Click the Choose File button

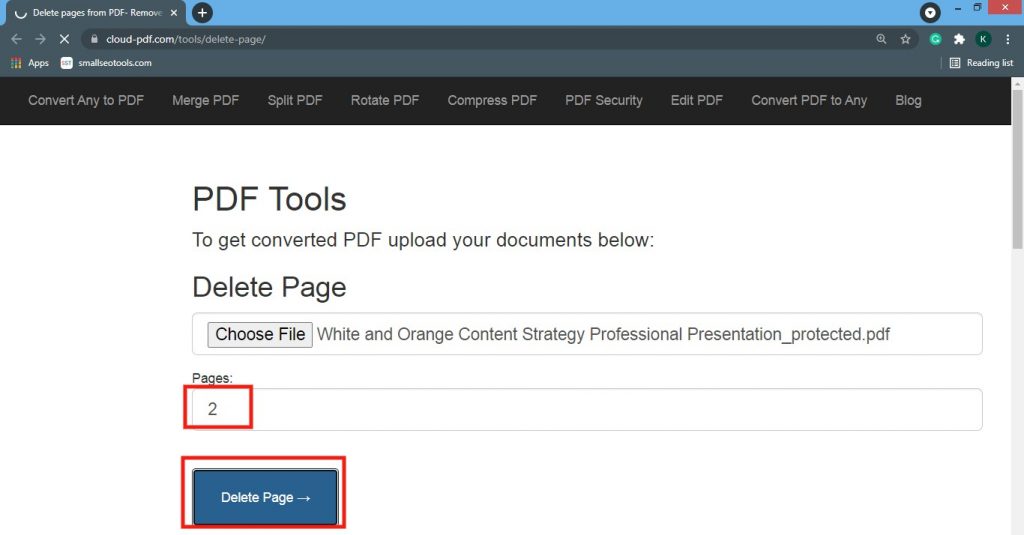point(260,334)
